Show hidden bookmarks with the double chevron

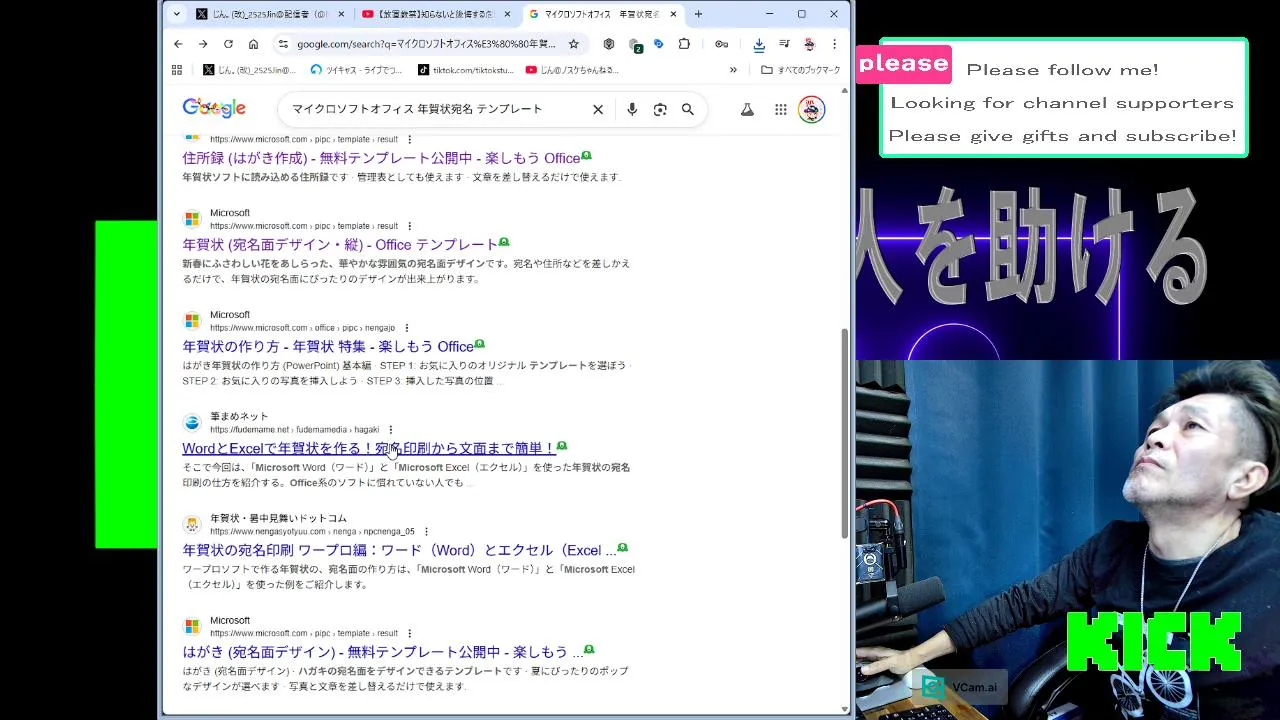click(733, 70)
